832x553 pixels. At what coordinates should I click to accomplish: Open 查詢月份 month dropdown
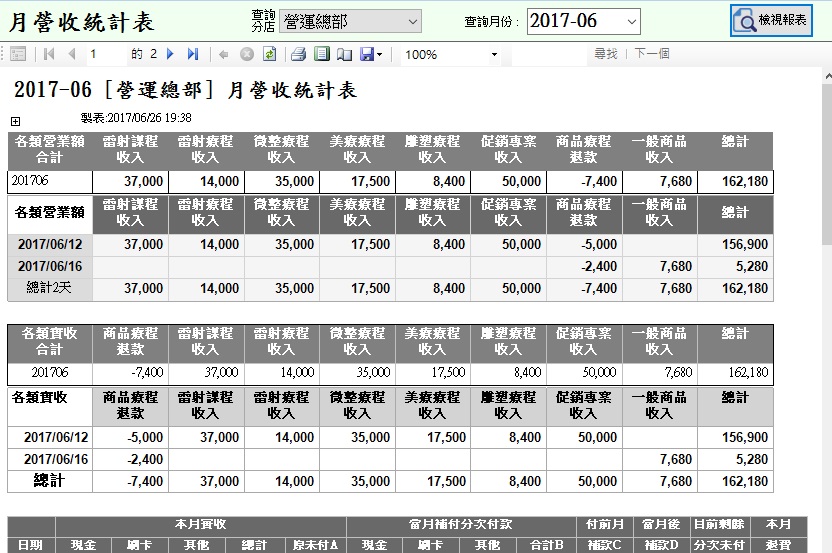pyautogui.click(x=583, y=21)
